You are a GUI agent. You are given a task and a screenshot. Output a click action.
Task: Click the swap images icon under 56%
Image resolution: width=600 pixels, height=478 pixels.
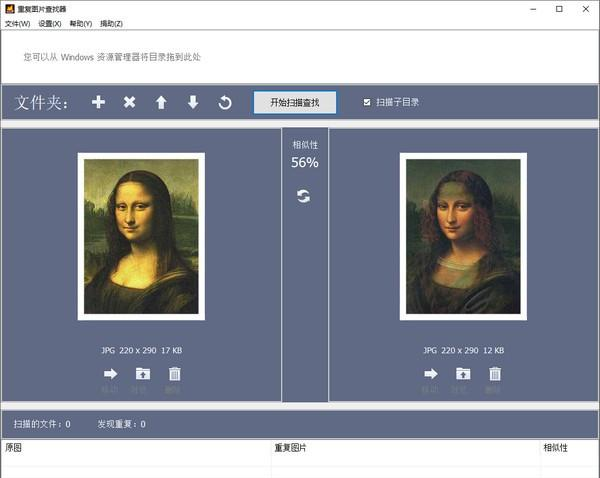[x=304, y=196]
